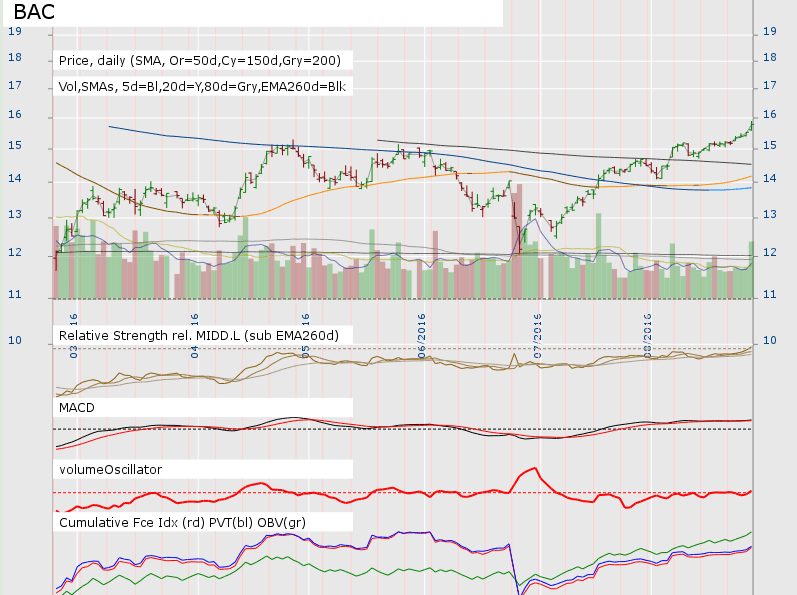This screenshot has height=595, width=797.
Task: Click price value 11 on left axis
Action: point(15,295)
